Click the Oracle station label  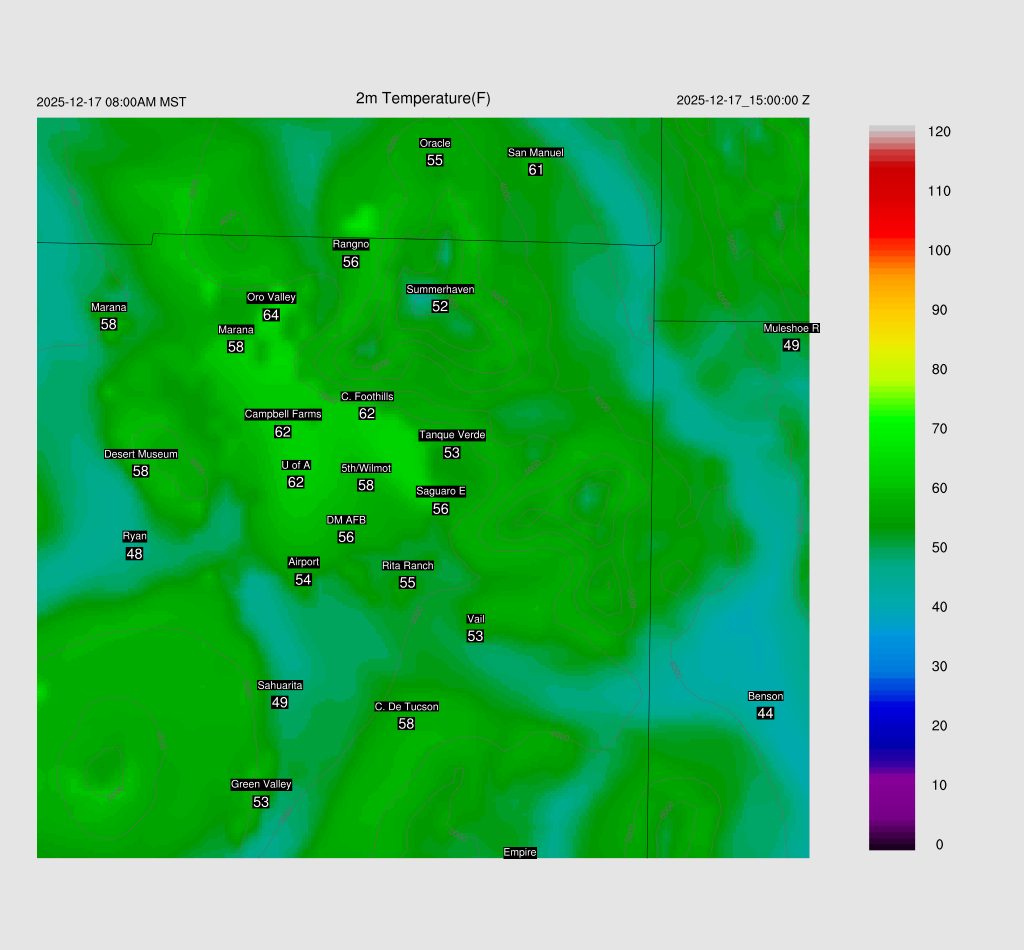click(x=434, y=143)
